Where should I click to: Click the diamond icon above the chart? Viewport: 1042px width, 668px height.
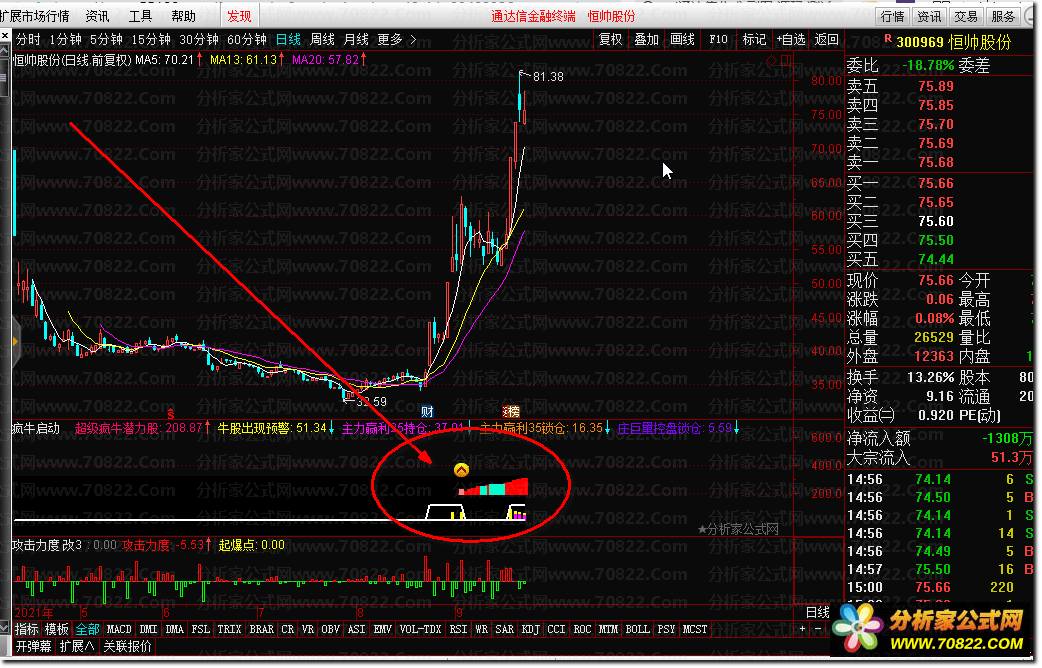click(772, 60)
